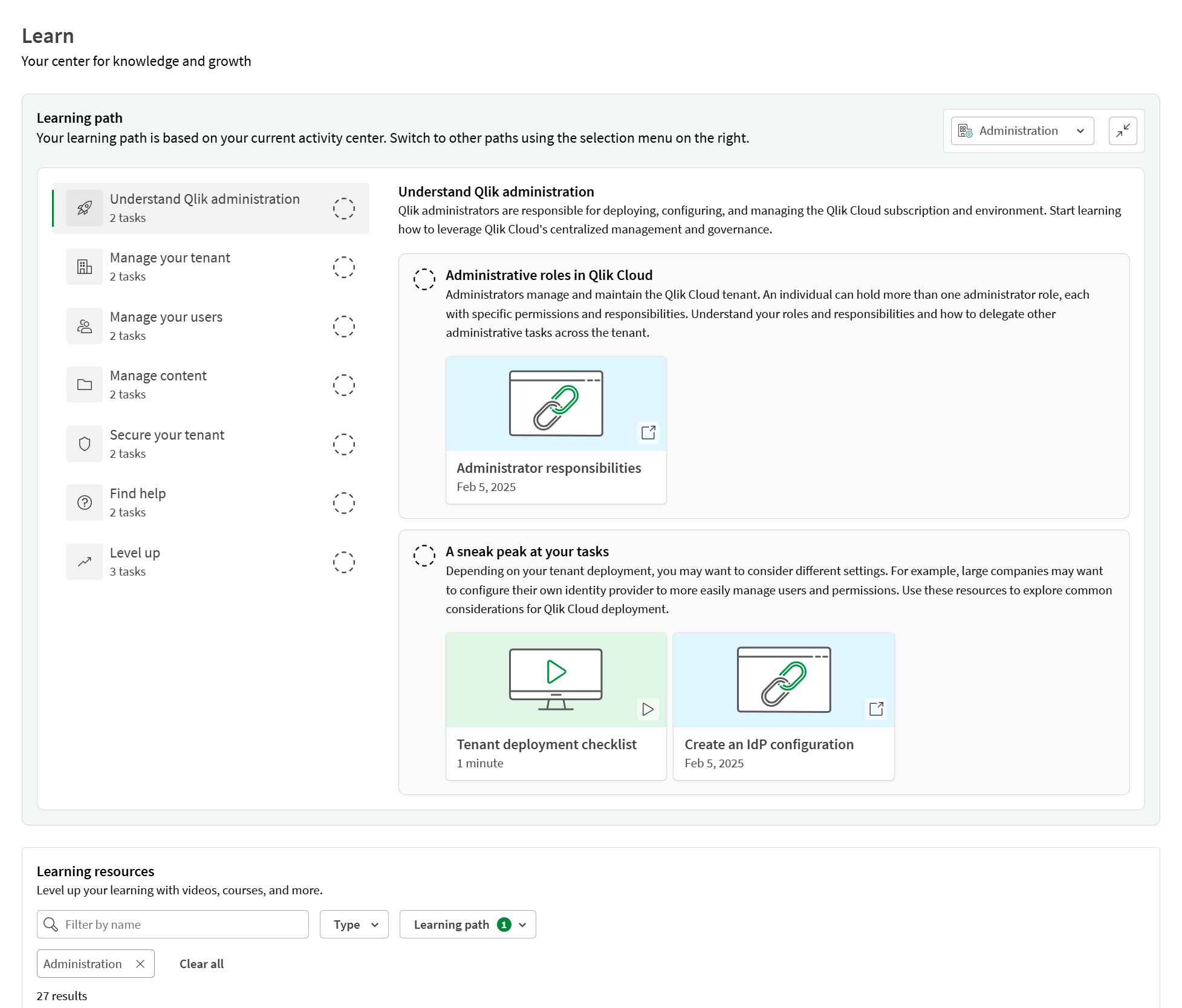Click the external link icon on Create an IdP configuration
1182x1008 pixels.
(876, 709)
